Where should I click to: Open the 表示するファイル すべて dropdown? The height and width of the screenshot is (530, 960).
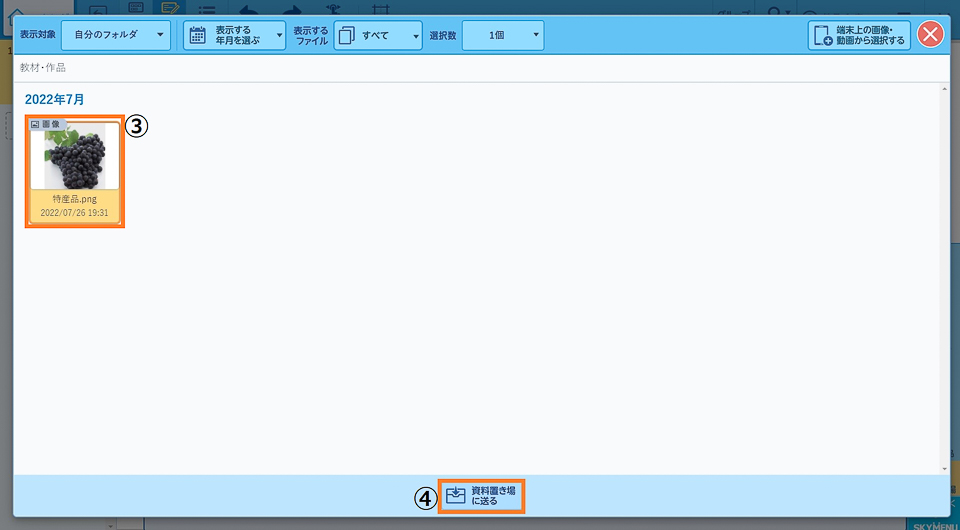378,36
